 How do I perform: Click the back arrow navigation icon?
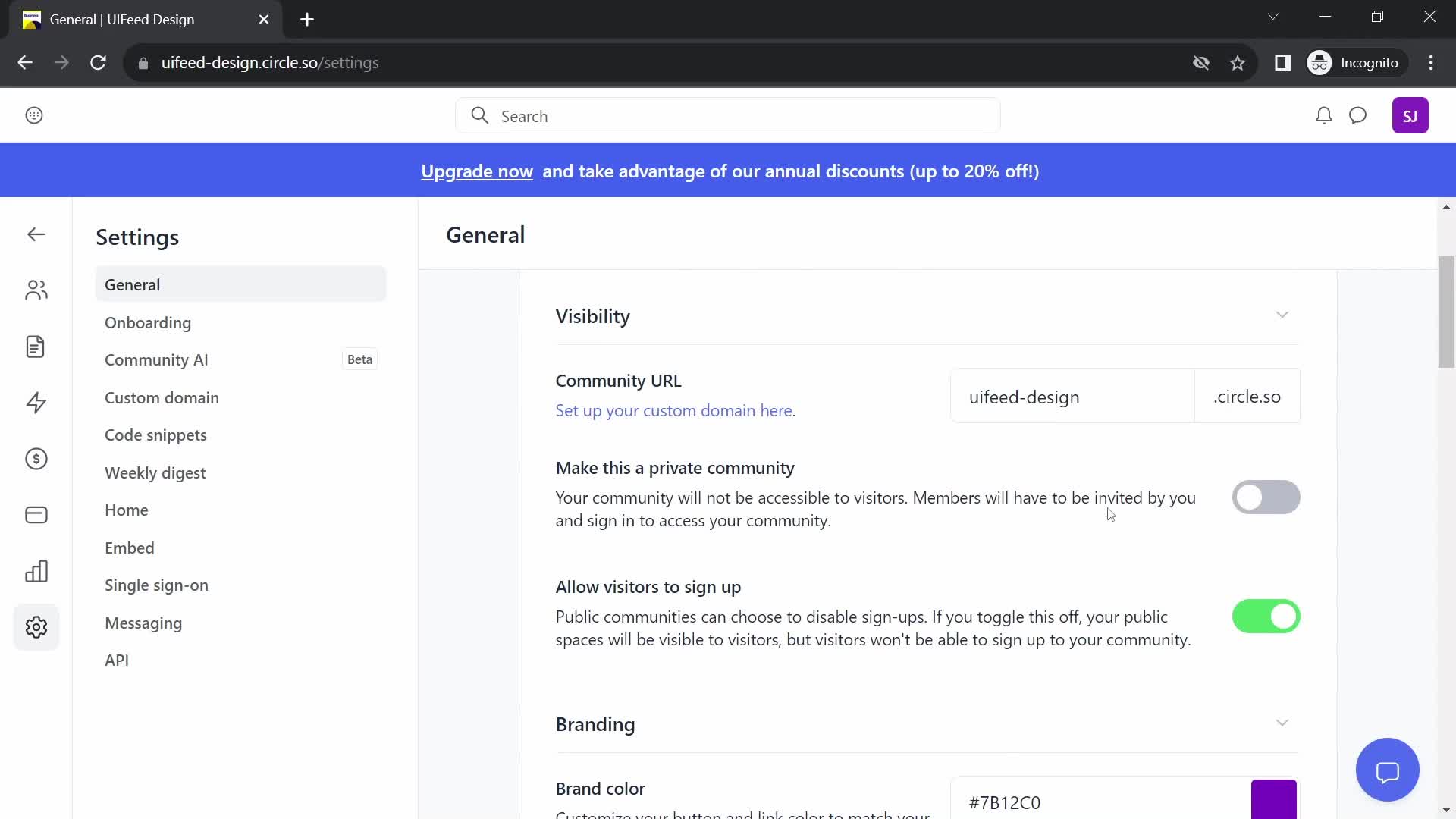point(36,234)
